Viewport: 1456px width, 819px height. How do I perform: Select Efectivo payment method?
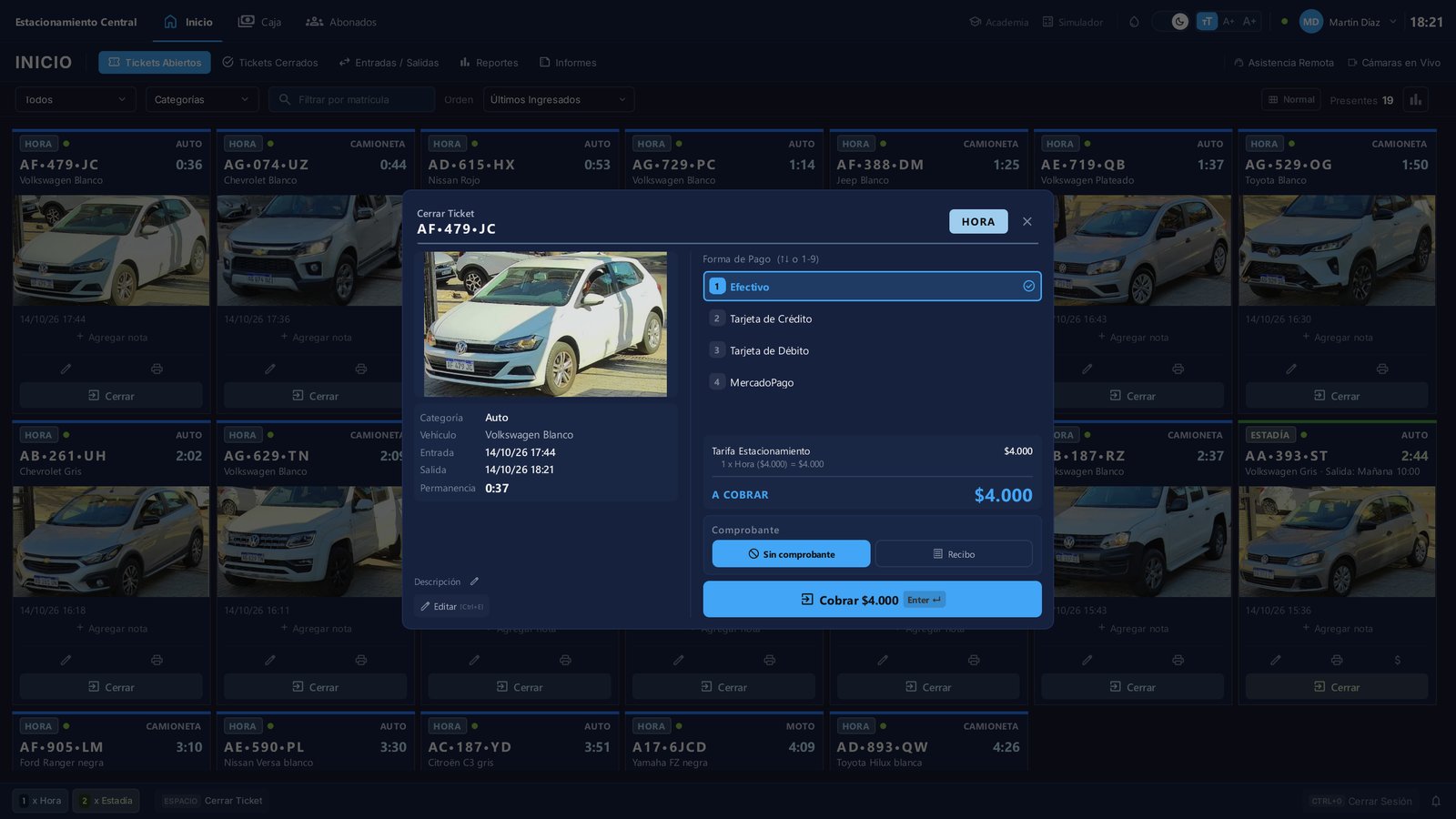point(872,287)
